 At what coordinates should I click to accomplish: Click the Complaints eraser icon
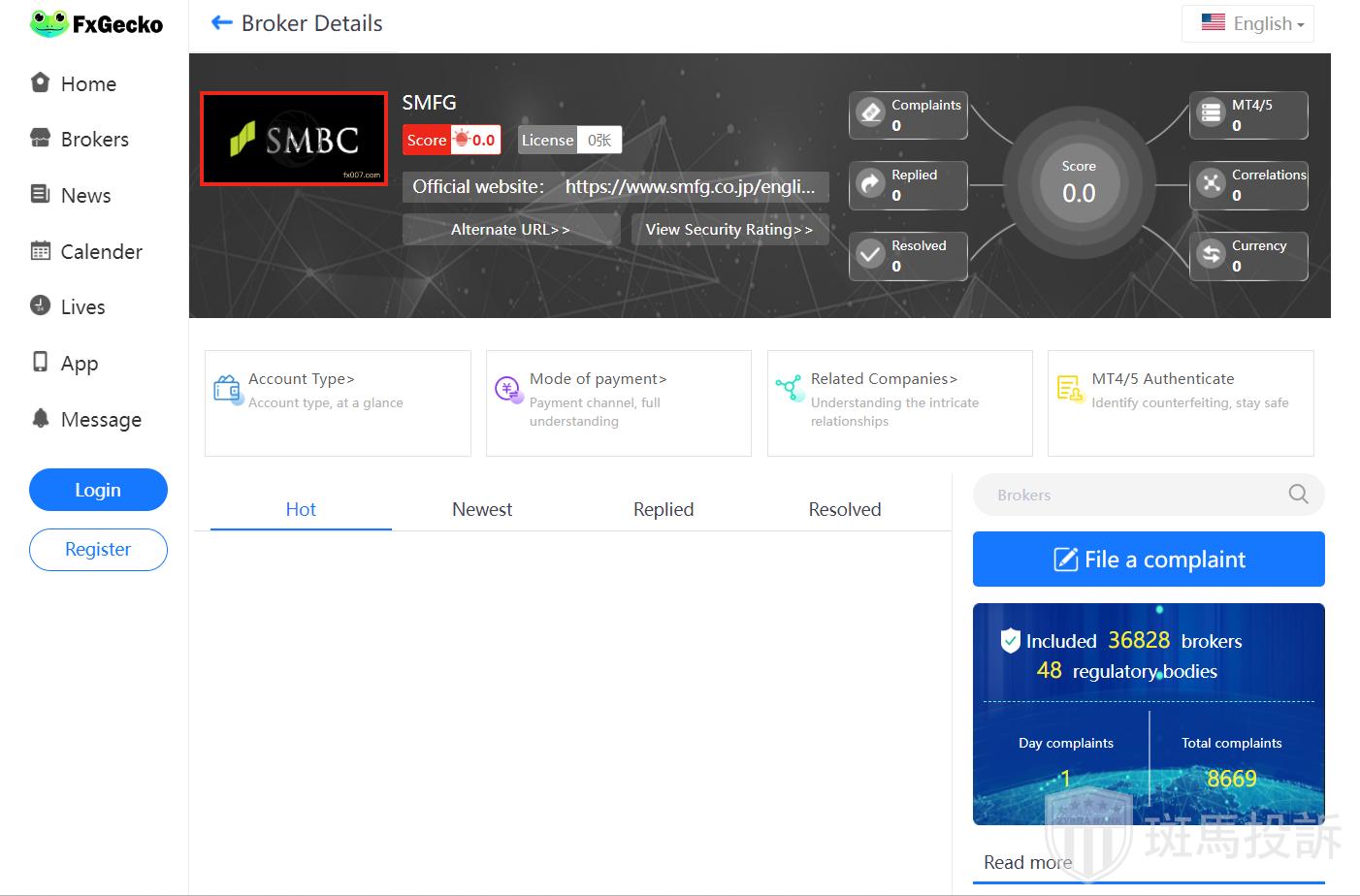[x=871, y=114]
